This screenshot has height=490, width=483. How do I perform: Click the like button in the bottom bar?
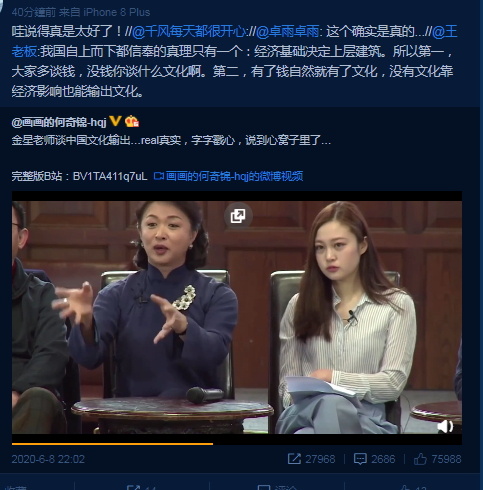(x=412, y=487)
